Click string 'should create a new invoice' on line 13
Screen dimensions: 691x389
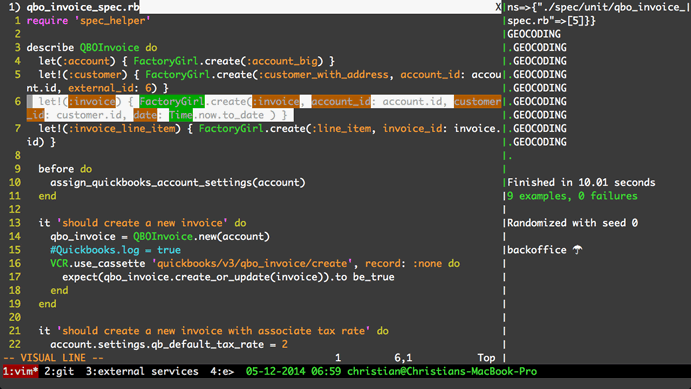point(142,223)
